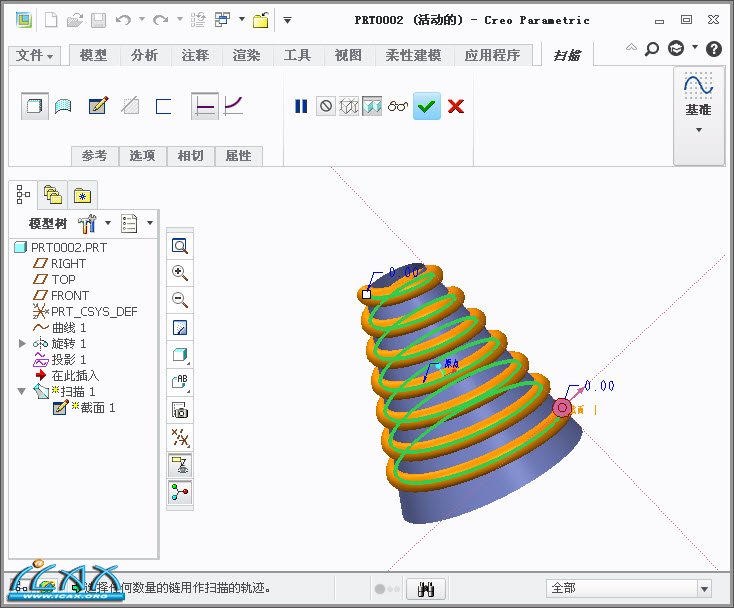Screen dimensions: 734x608
Task: Expand the 基准 datum dropdown
Action: [698, 130]
